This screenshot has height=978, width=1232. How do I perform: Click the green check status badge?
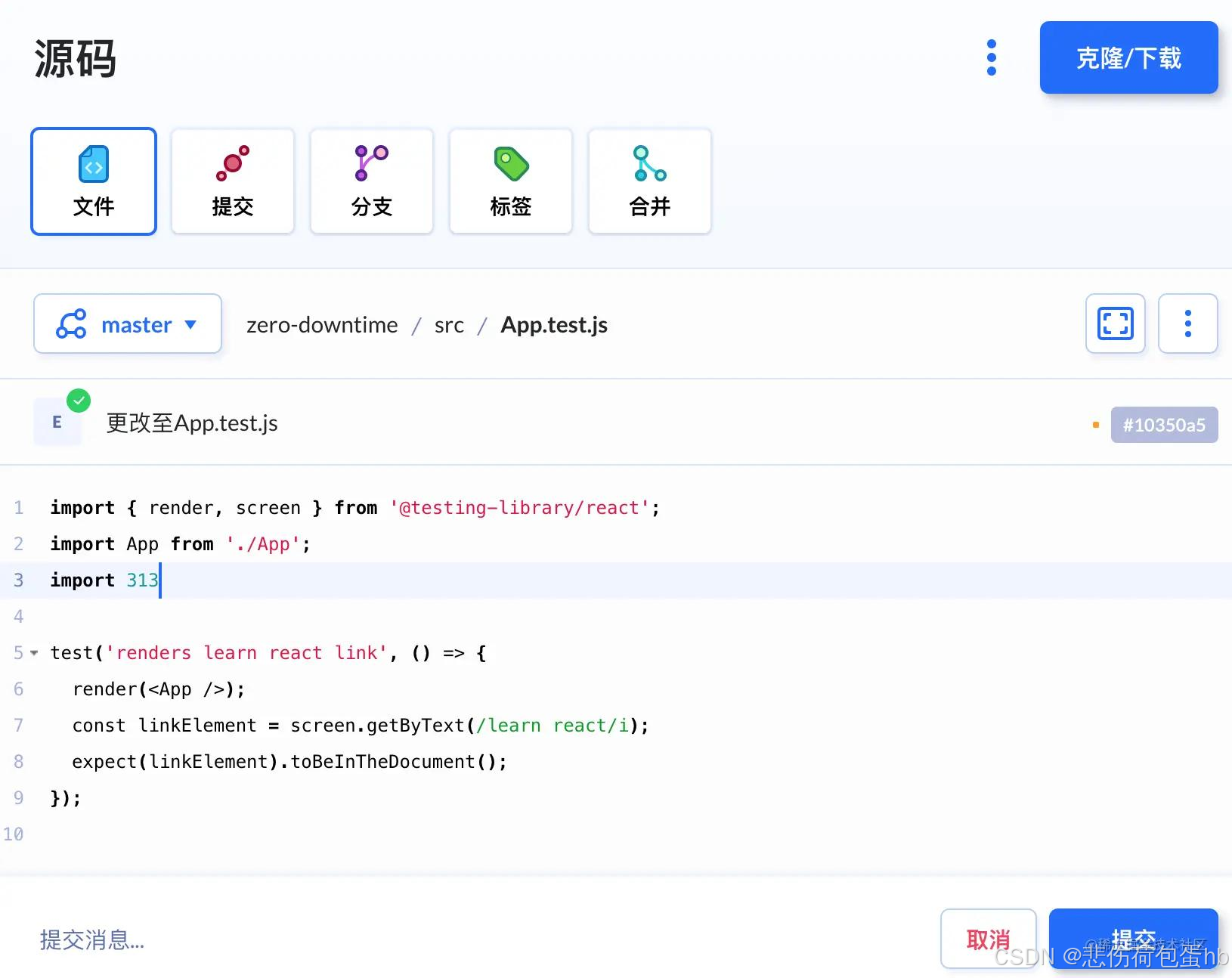click(79, 401)
